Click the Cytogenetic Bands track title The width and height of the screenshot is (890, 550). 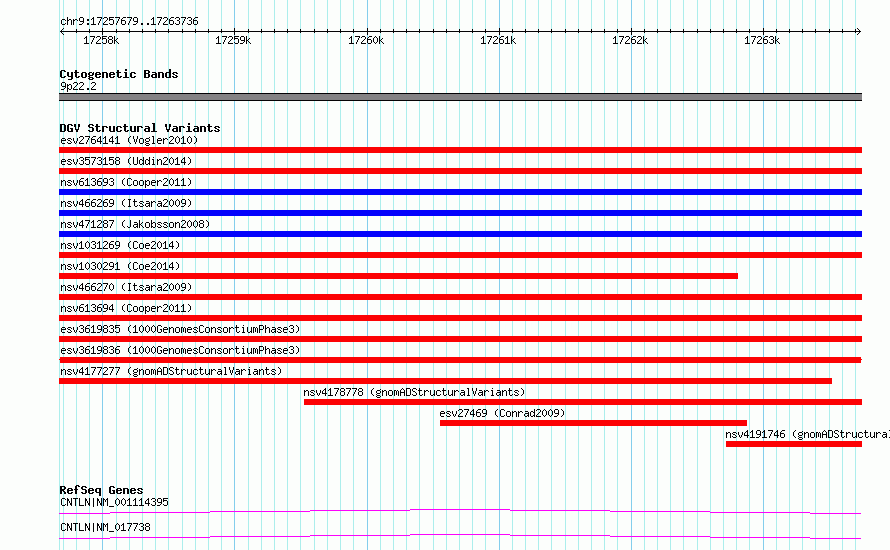coord(119,74)
